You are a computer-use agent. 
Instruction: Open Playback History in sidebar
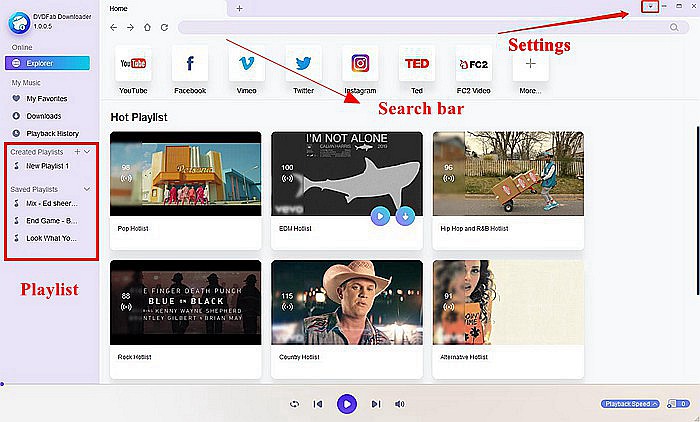[52, 134]
